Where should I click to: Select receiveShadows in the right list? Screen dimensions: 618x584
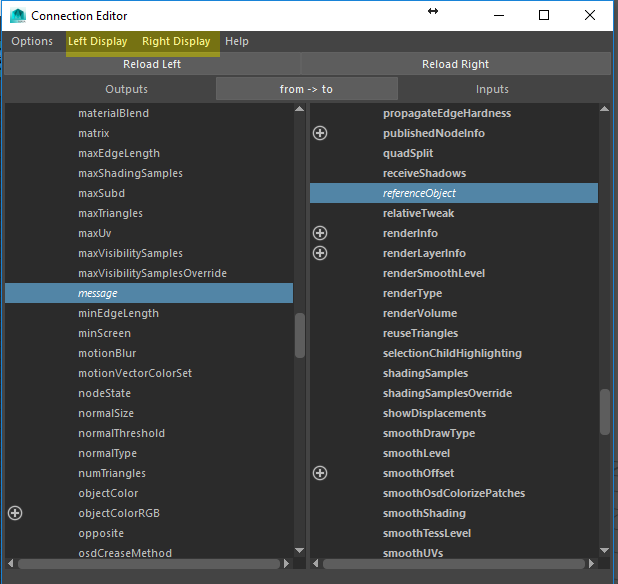424,173
